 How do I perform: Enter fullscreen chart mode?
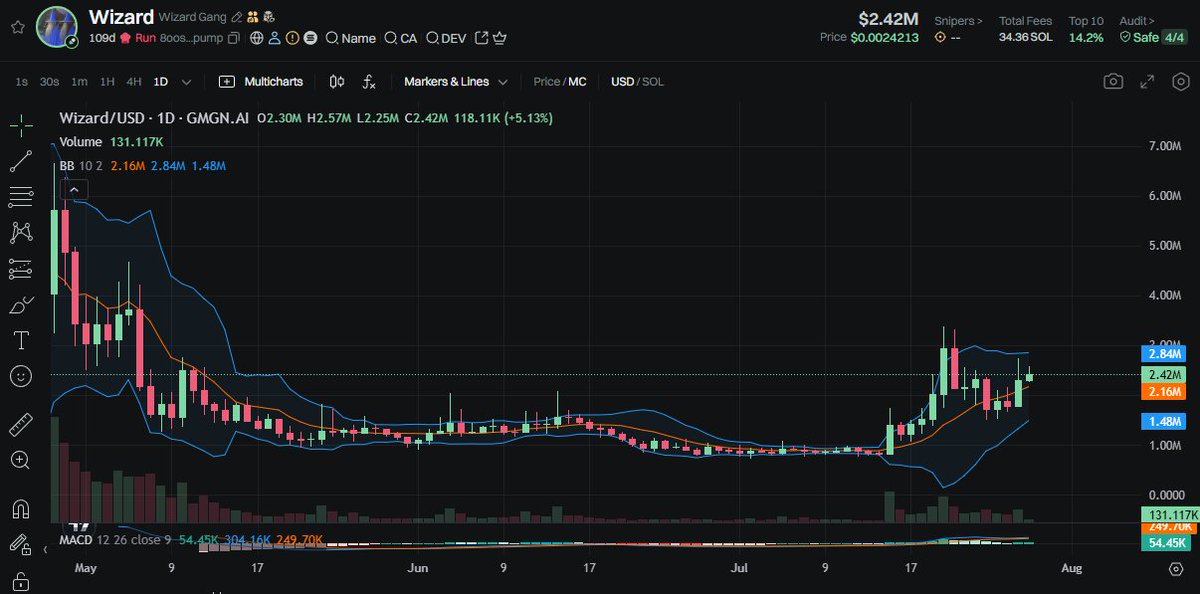click(1146, 81)
